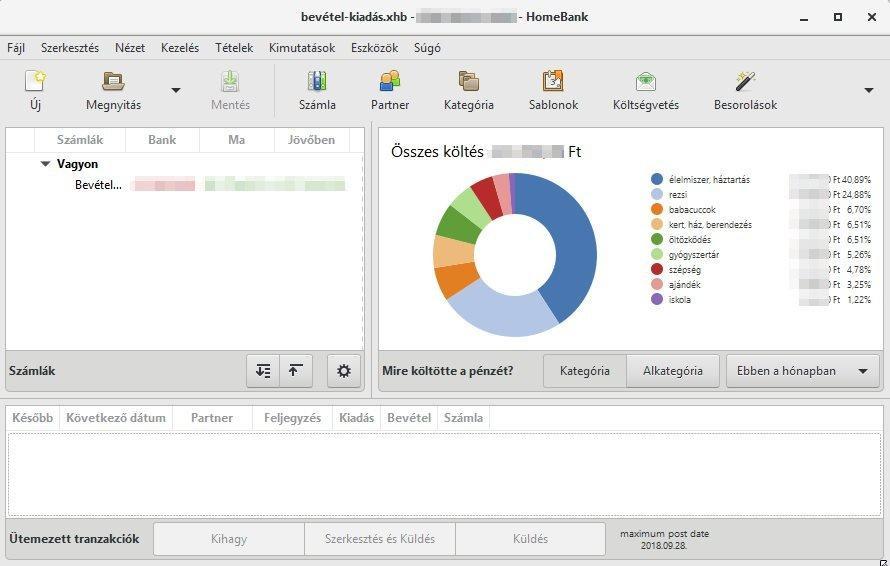Click Szerkesztés és Küldés button
This screenshot has width=890, height=566.
click(380, 539)
